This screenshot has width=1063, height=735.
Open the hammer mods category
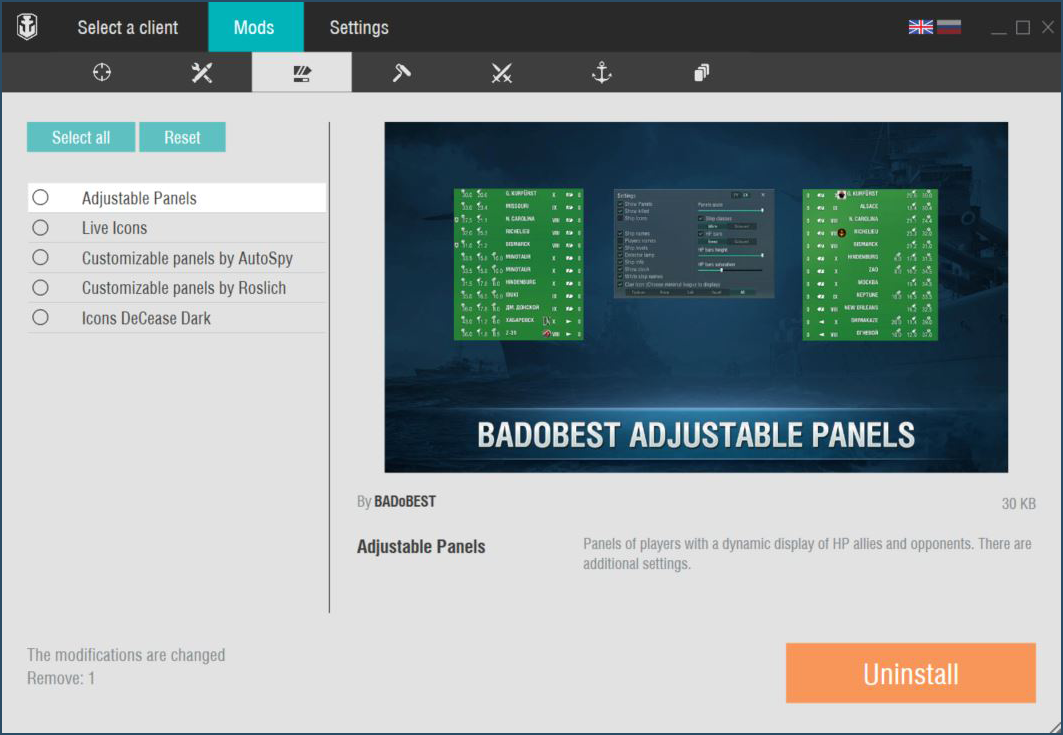401,72
